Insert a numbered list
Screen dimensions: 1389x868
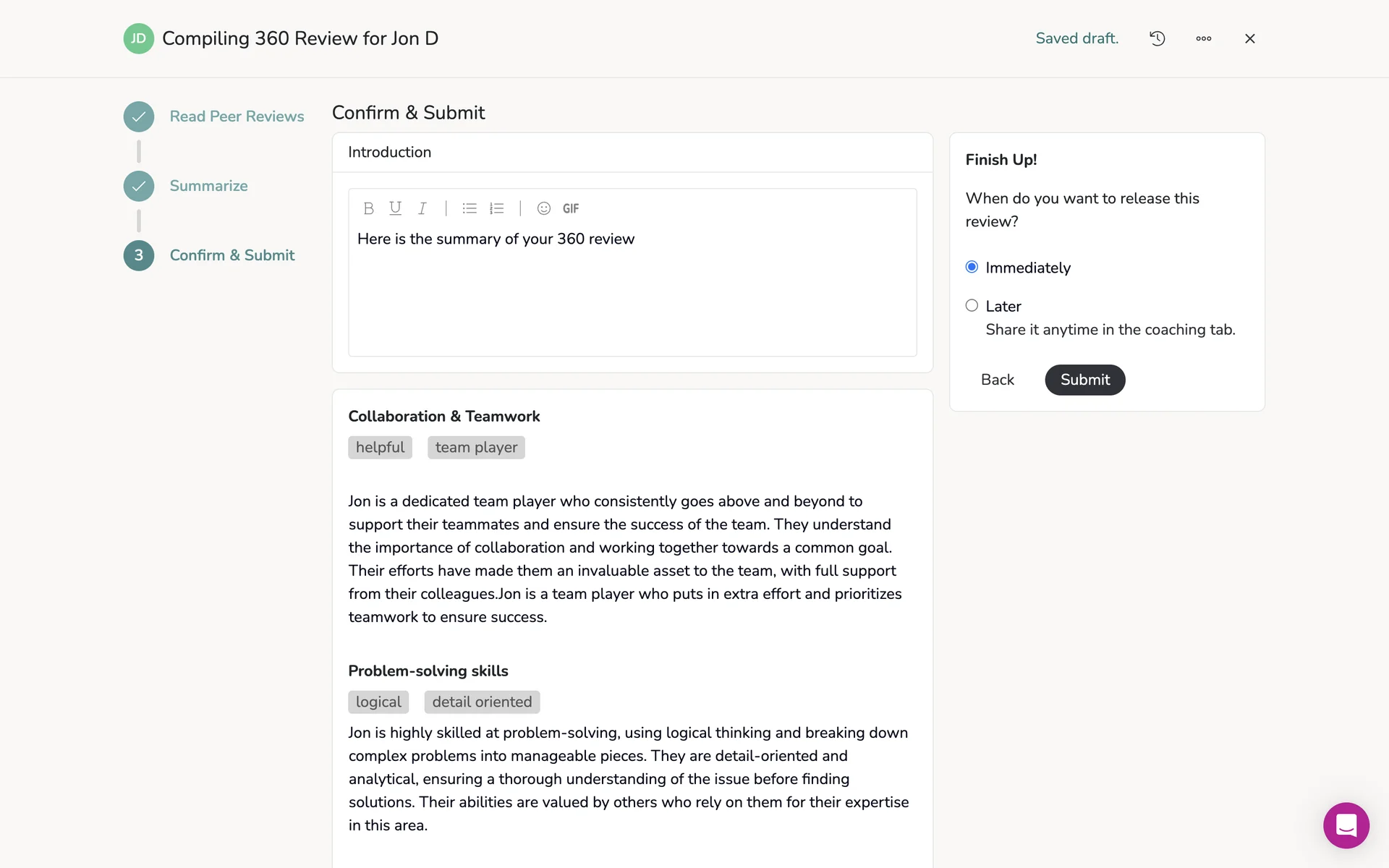(496, 208)
